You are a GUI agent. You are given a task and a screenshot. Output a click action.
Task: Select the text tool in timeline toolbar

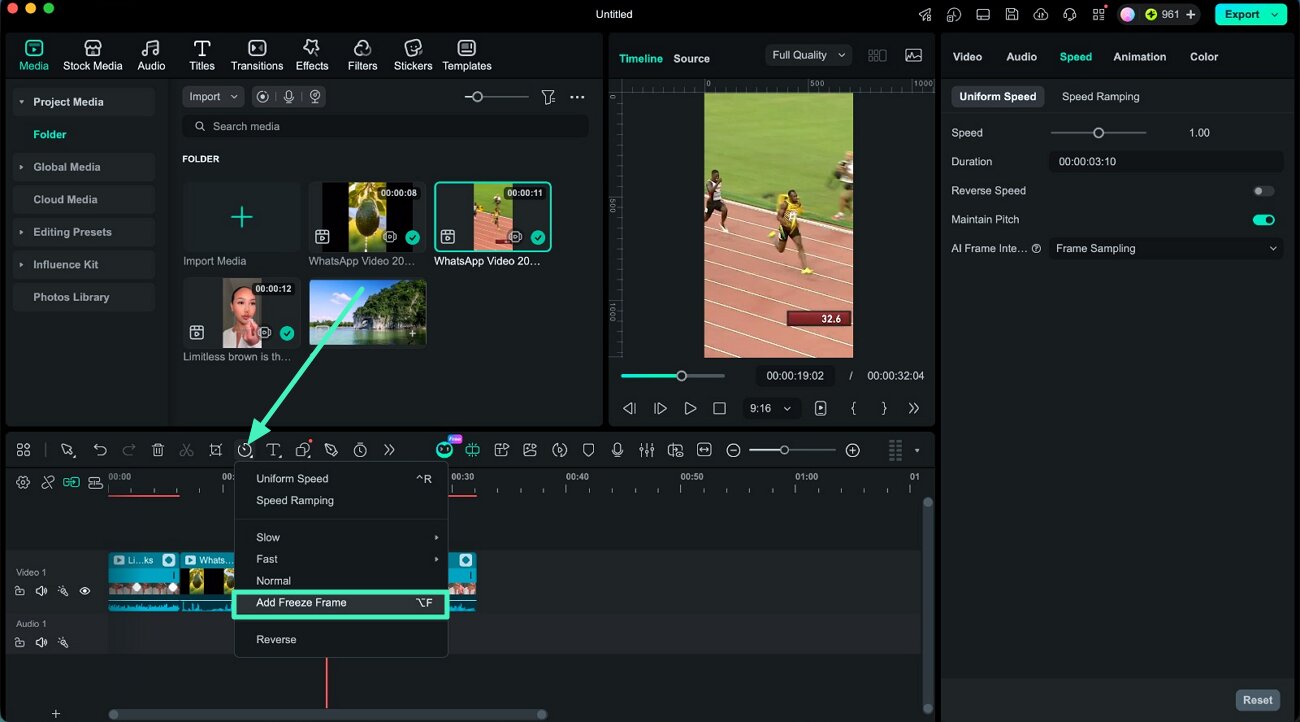click(273, 450)
